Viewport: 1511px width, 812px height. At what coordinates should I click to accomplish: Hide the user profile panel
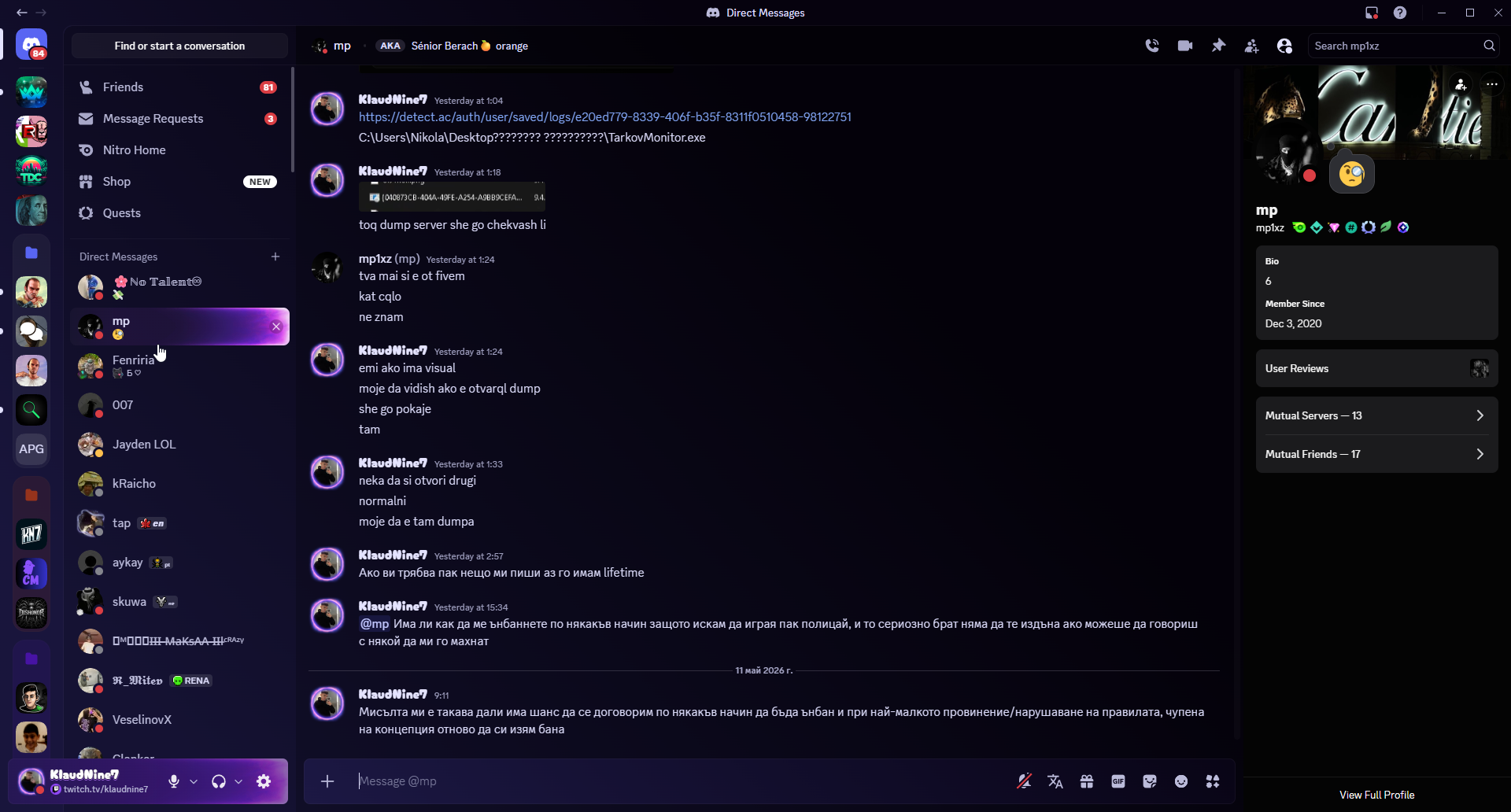coord(1284,46)
